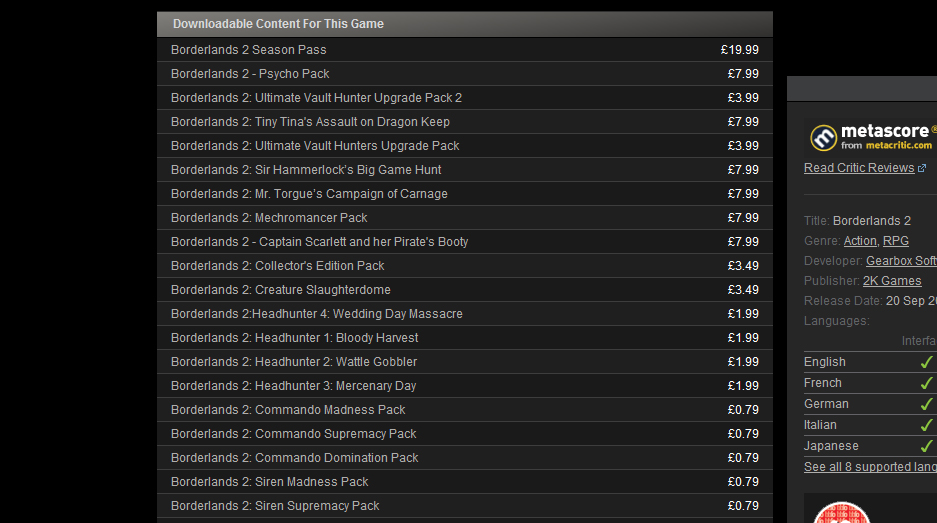
Task: Open the Creature Slaughterdome DLC
Action: (x=281, y=290)
